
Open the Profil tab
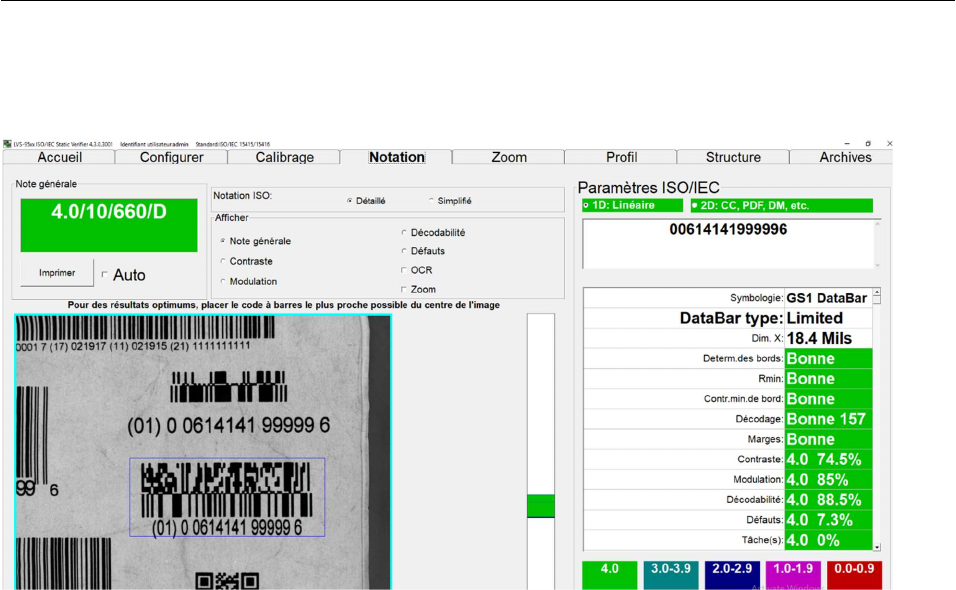point(621,157)
